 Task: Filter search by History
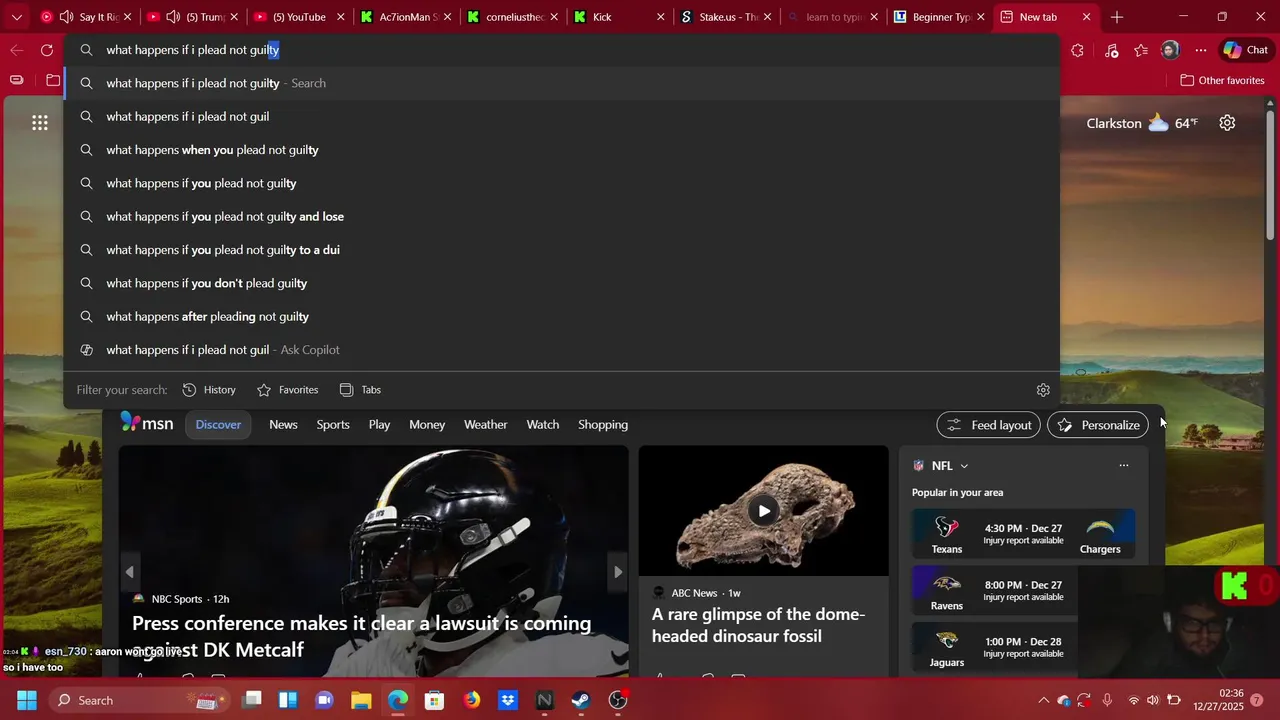coord(209,390)
